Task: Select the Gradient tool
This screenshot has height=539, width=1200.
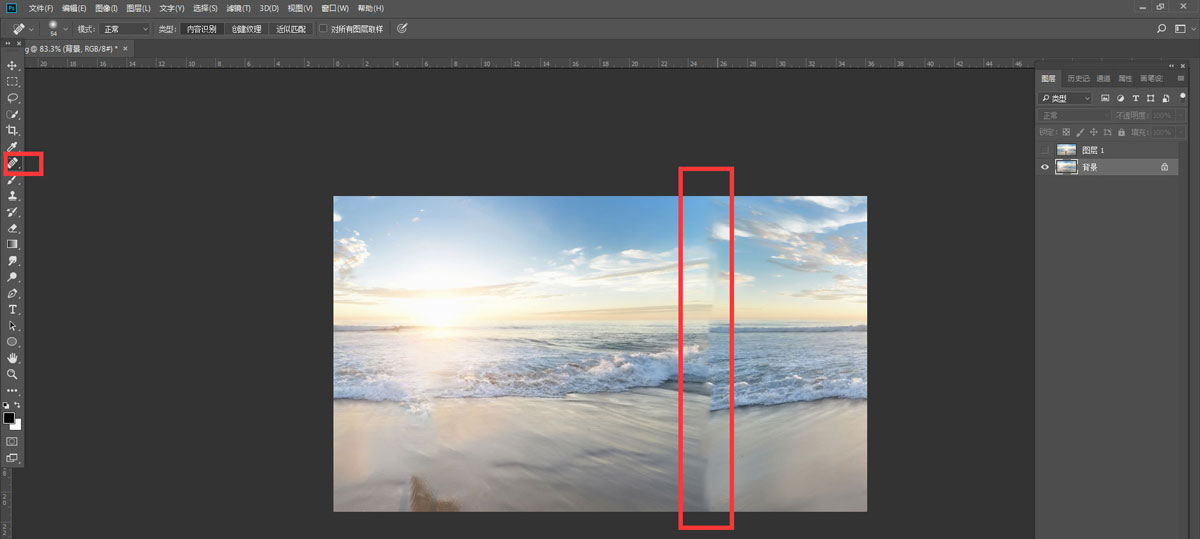Action: 12,244
